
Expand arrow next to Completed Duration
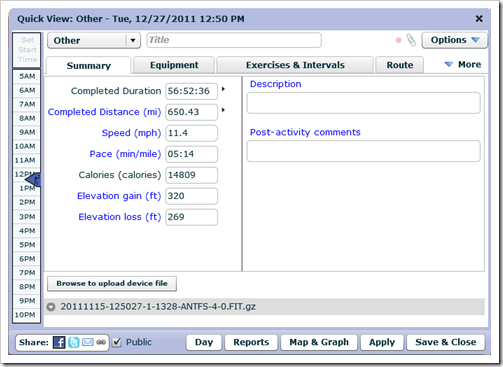click(x=223, y=89)
